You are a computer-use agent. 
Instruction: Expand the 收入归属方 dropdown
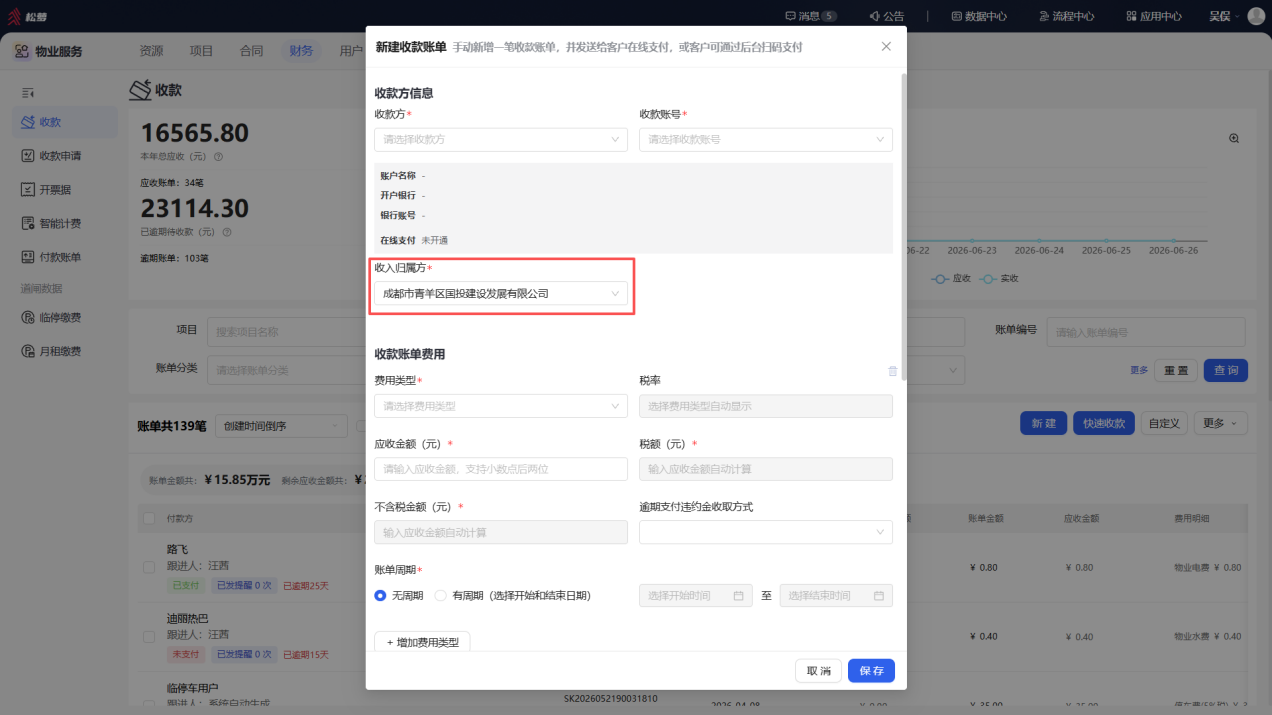pyautogui.click(x=501, y=294)
